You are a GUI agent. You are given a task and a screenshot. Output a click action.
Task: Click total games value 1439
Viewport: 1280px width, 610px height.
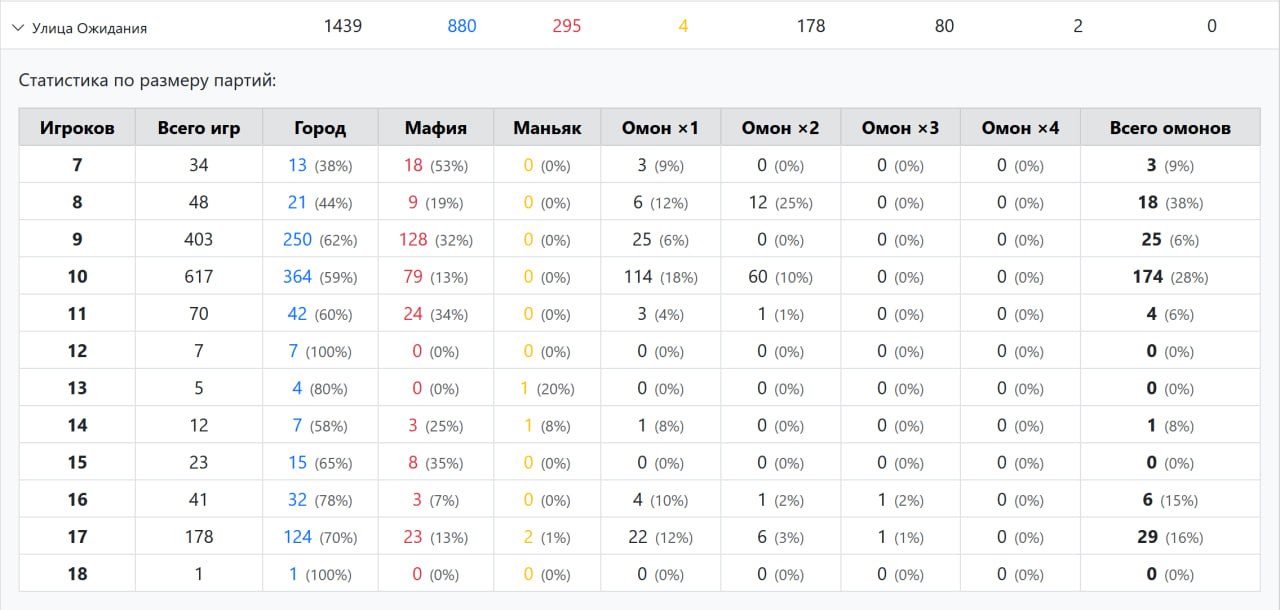343,26
